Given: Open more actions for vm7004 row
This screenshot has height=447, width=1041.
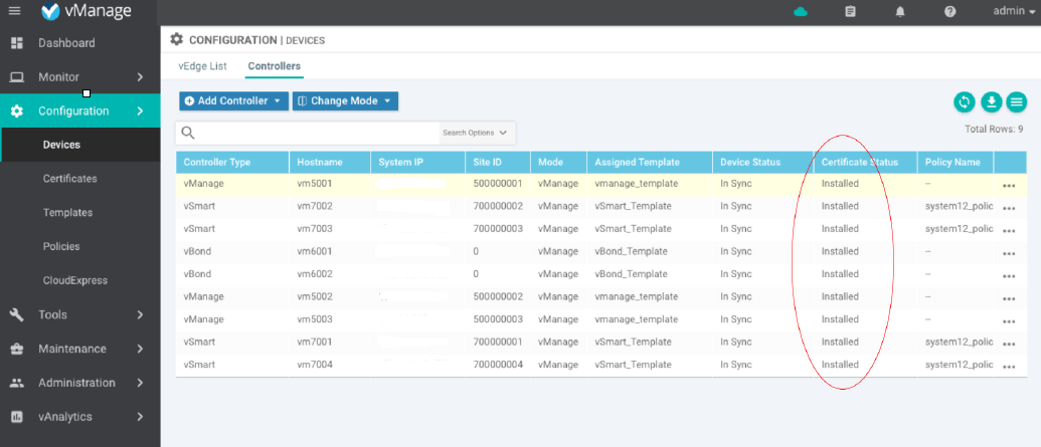Looking at the screenshot, I should coord(1009,367).
